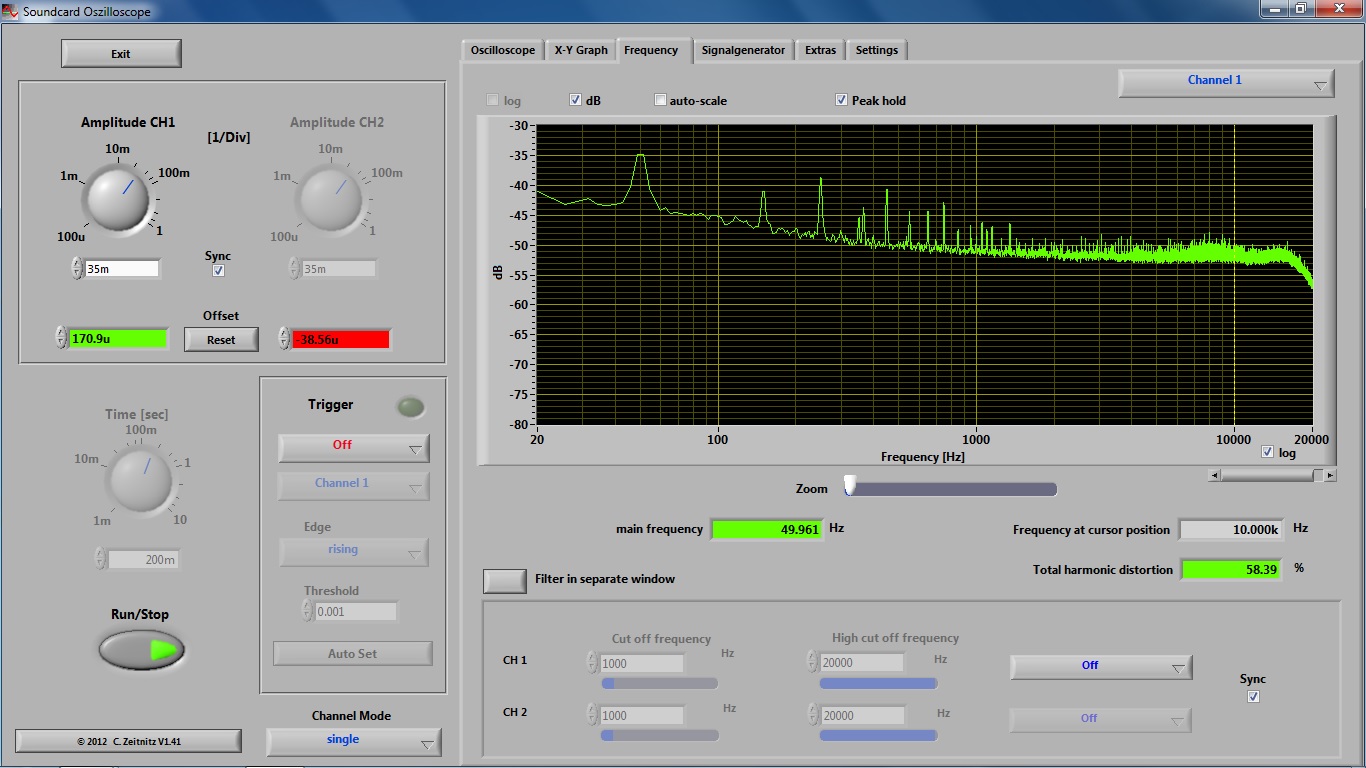Click the Trigger indicator LED
Viewport: 1366px width, 768px height.
tap(410, 407)
